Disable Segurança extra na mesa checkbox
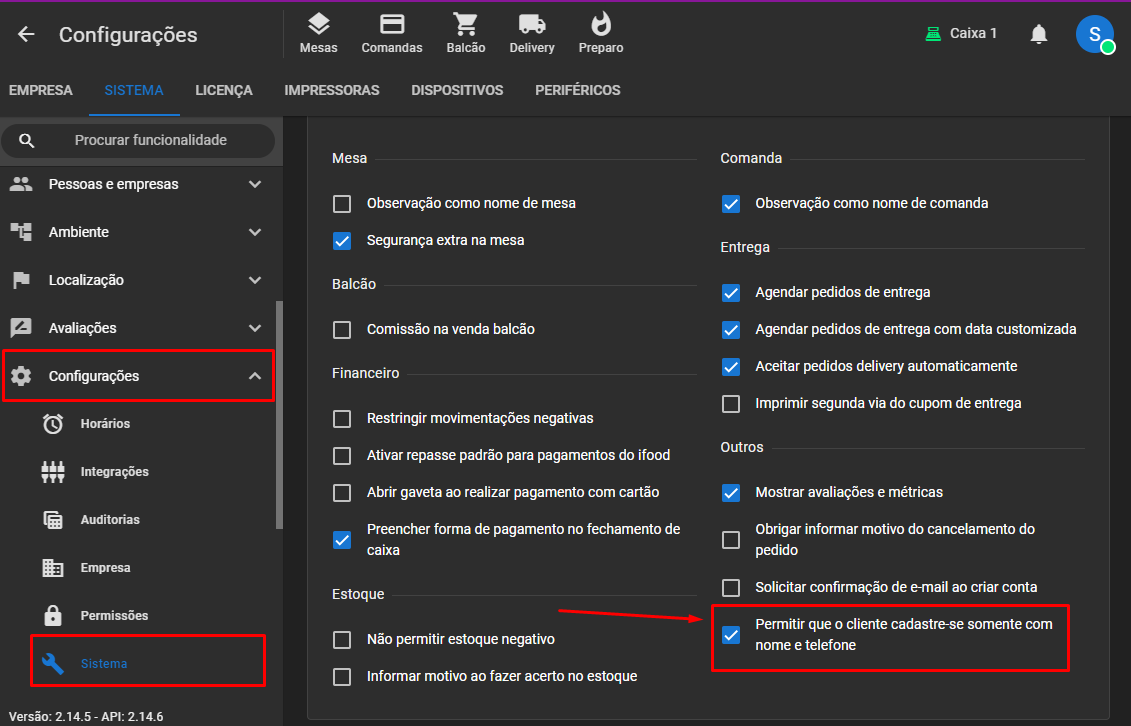 pos(342,241)
